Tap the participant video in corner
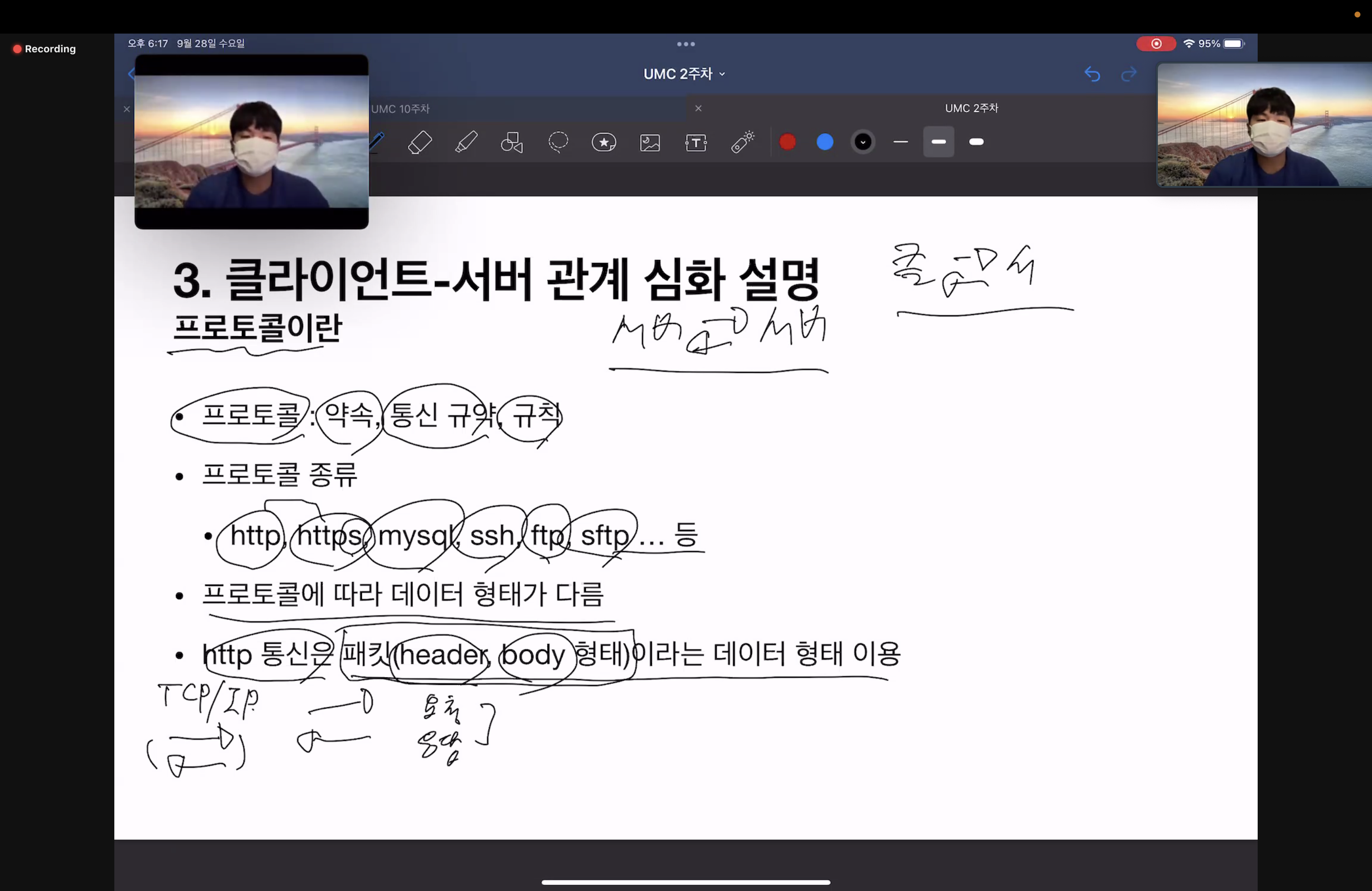1372x891 pixels. (x=1265, y=124)
